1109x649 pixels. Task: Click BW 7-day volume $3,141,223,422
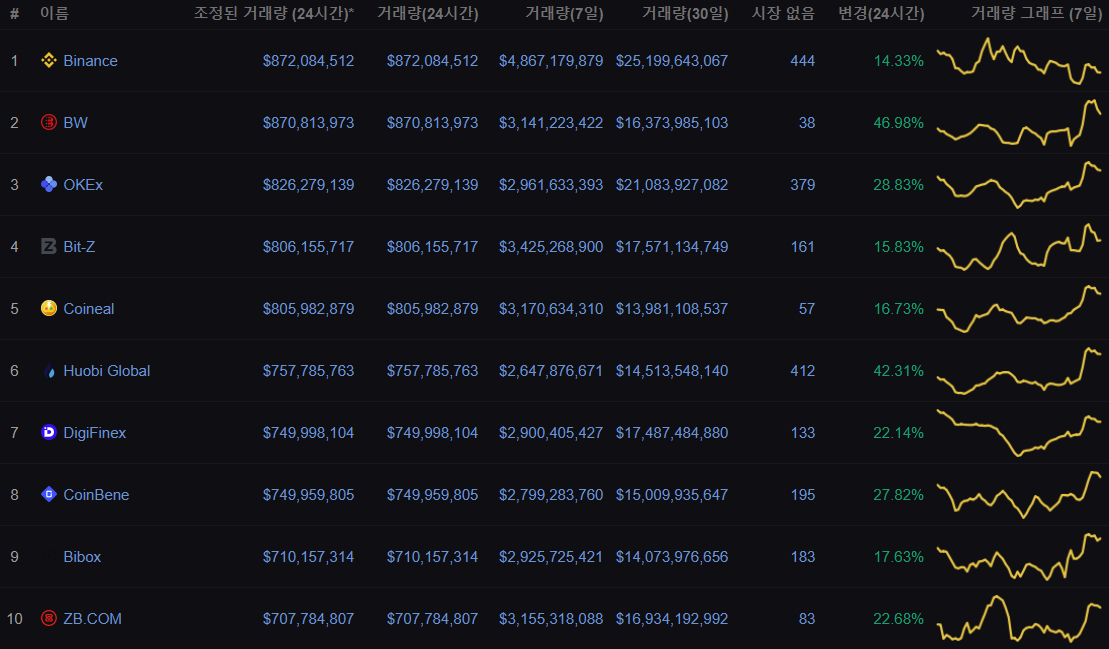pyautogui.click(x=551, y=123)
